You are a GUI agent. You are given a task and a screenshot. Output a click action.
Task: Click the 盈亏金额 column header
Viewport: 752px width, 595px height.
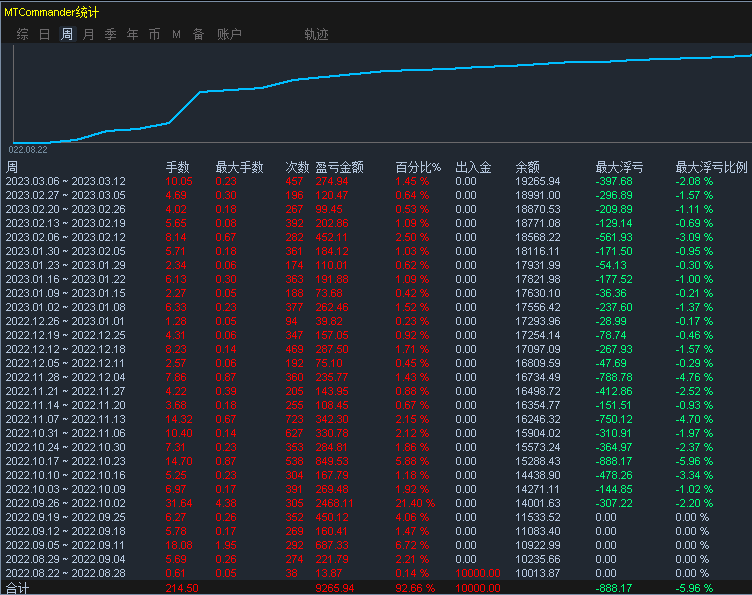tap(338, 167)
